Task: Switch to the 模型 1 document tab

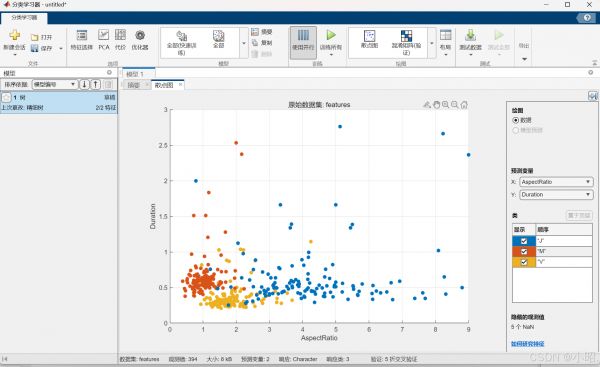Action: pyautogui.click(x=139, y=73)
